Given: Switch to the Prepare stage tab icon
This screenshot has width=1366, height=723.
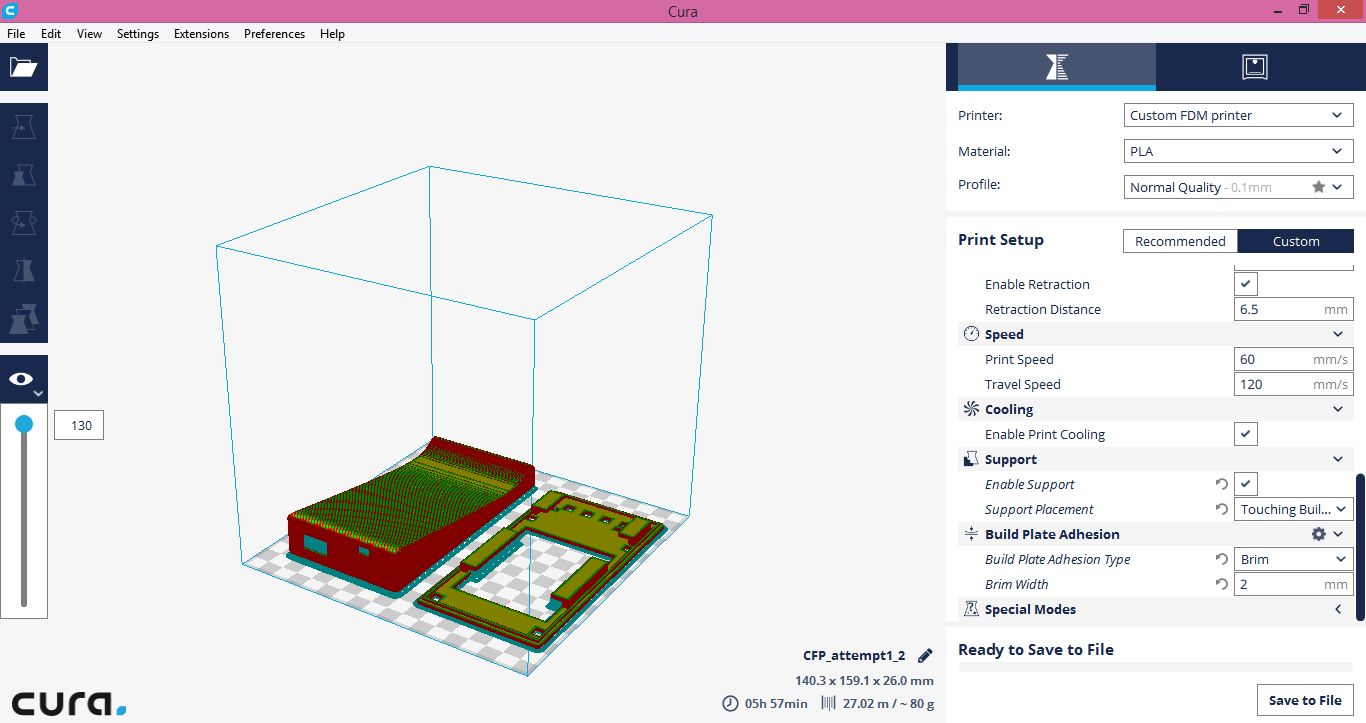Looking at the screenshot, I should coord(1056,67).
